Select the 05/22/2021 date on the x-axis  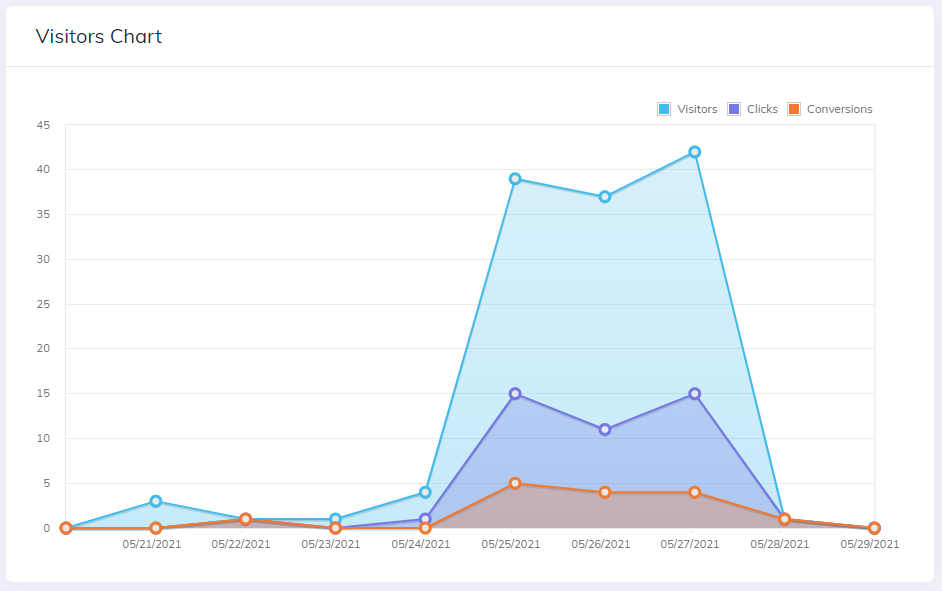[x=240, y=544]
